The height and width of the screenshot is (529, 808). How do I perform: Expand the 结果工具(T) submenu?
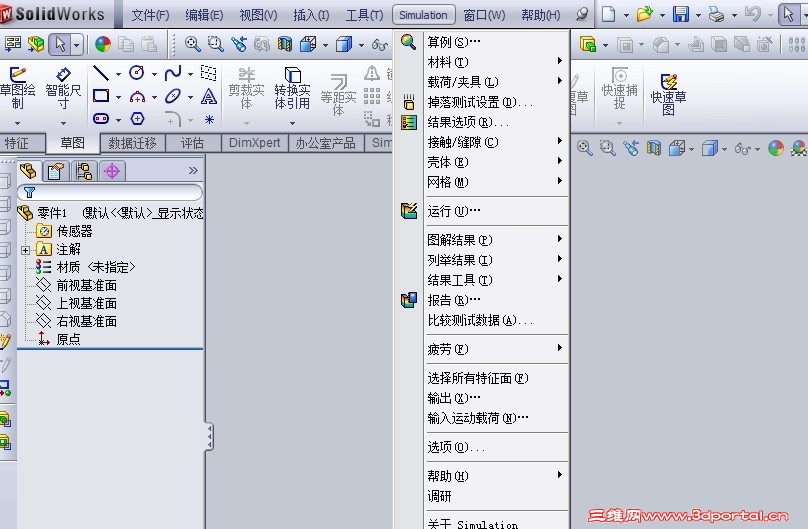(496, 280)
